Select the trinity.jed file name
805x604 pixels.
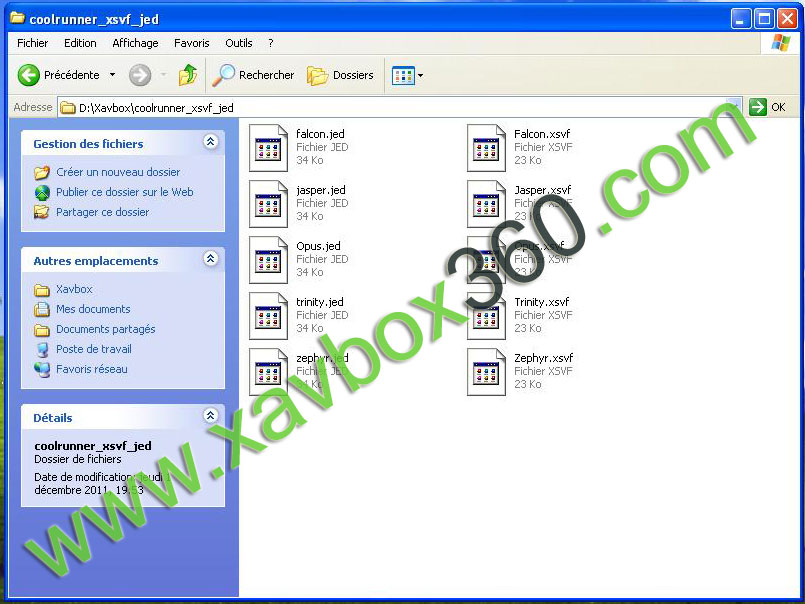[x=320, y=302]
